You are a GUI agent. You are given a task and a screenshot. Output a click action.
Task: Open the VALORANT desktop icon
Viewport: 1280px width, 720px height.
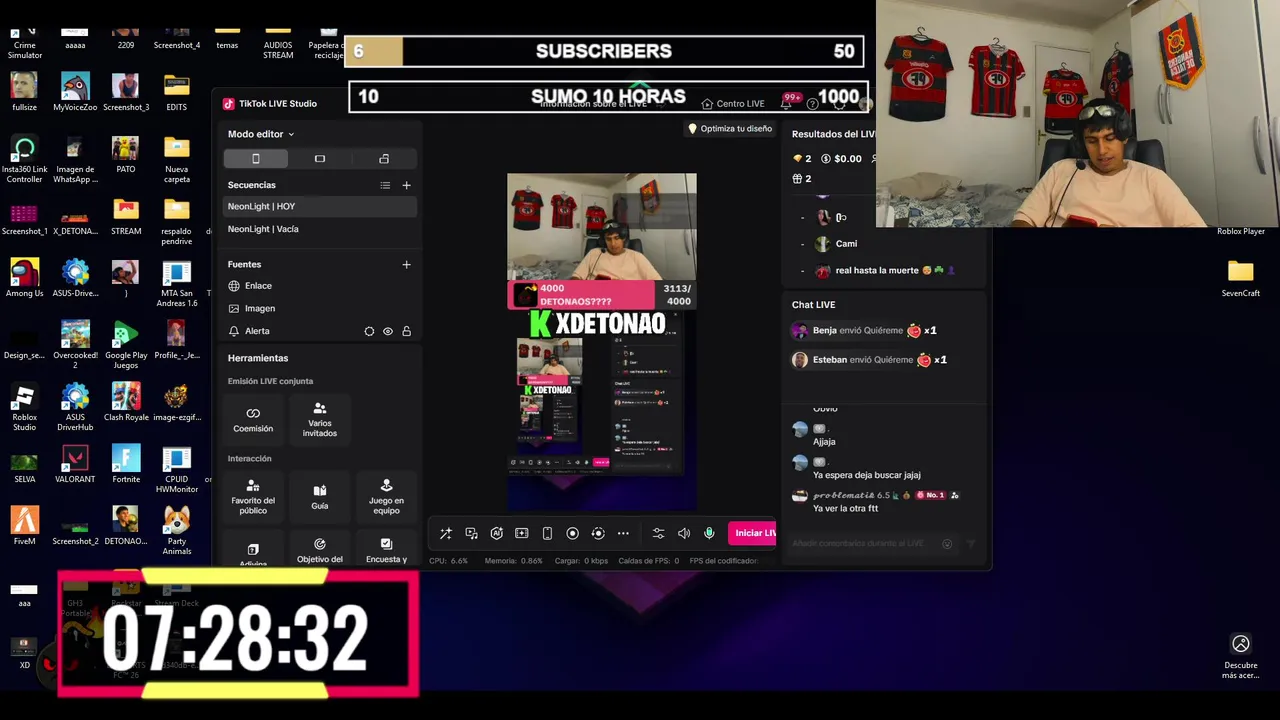[75, 465]
